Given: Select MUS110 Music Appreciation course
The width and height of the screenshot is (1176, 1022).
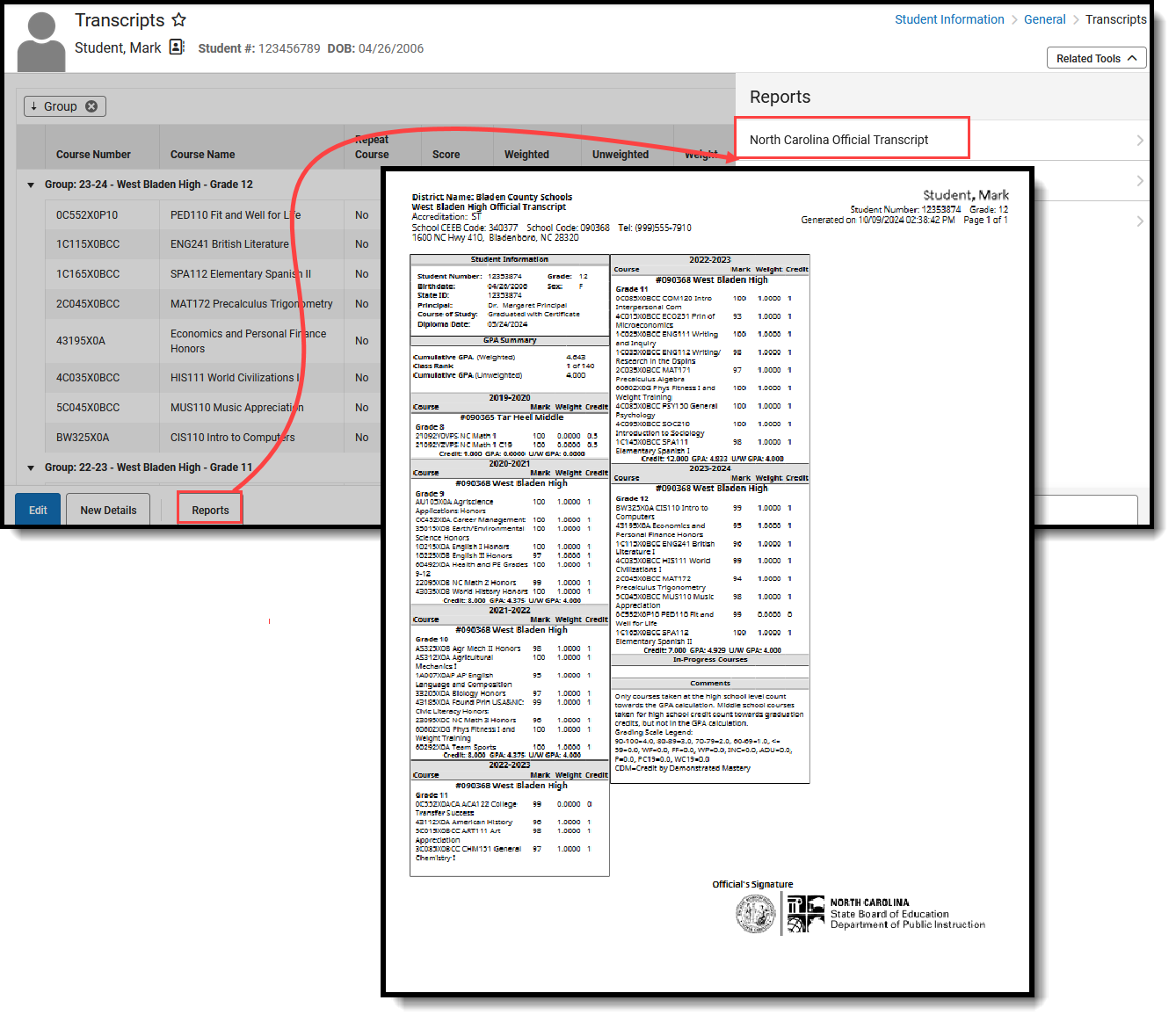Looking at the screenshot, I should coord(236,408).
